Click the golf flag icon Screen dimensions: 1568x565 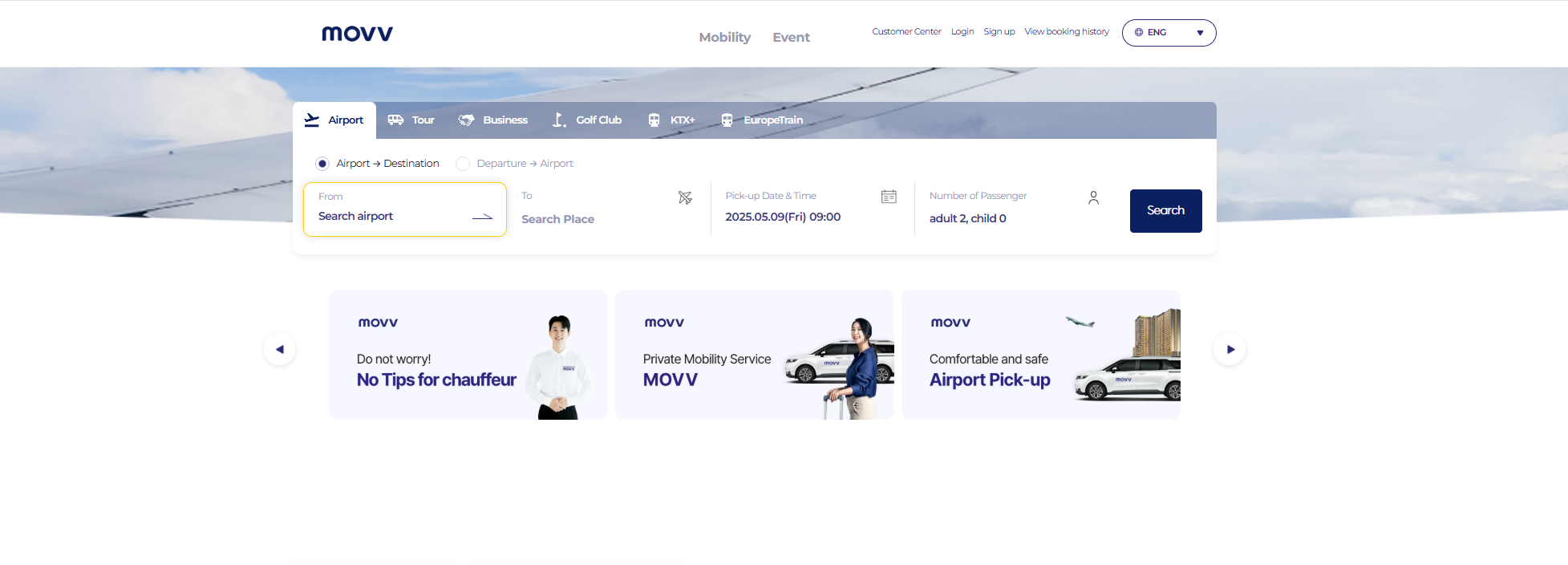559,120
